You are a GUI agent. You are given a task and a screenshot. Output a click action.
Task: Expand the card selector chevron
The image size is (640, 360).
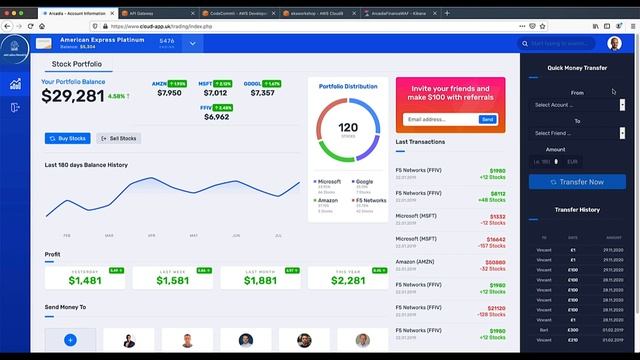[x=193, y=43]
